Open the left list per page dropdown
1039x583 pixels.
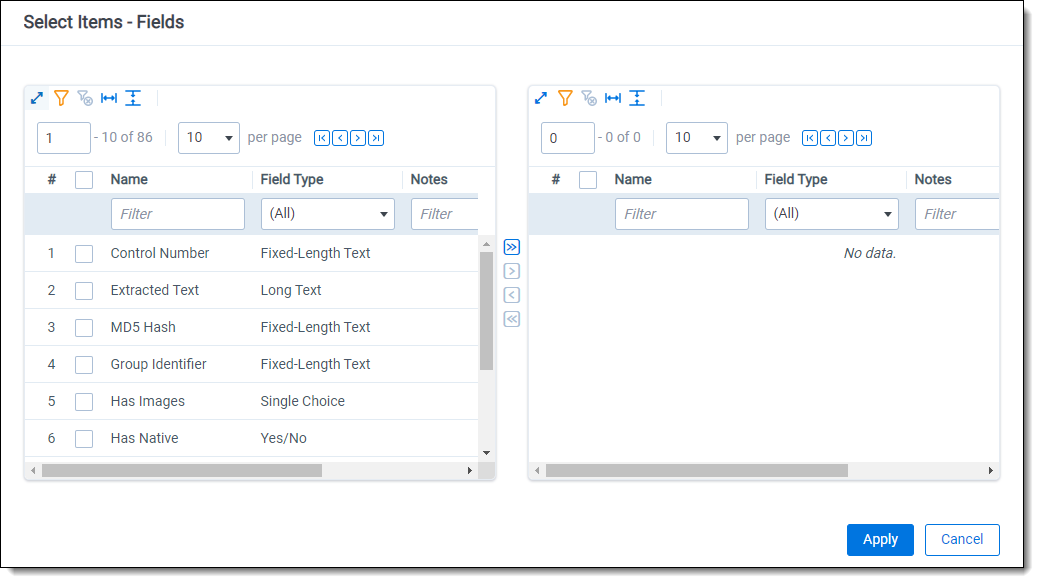coord(208,138)
